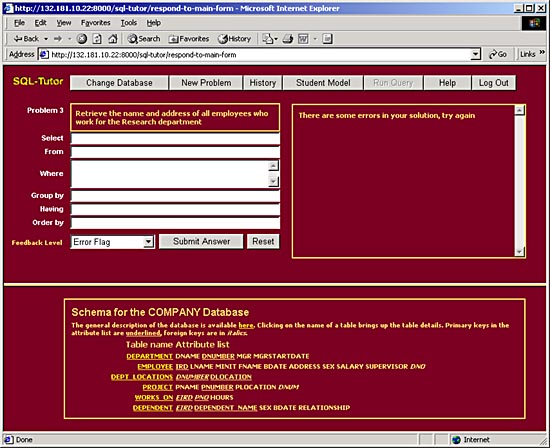Open SQL-Tutor Help button
This screenshot has width=550, height=448.
tap(447, 83)
